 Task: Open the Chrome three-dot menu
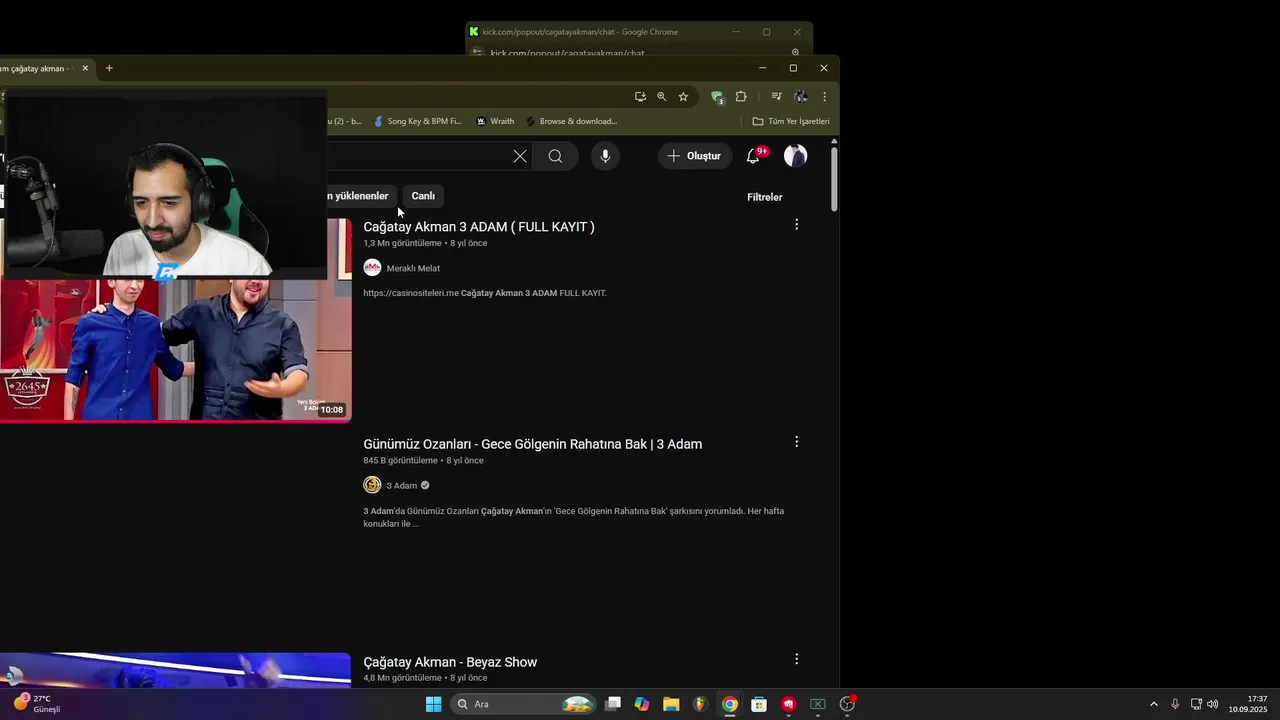pos(824,97)
